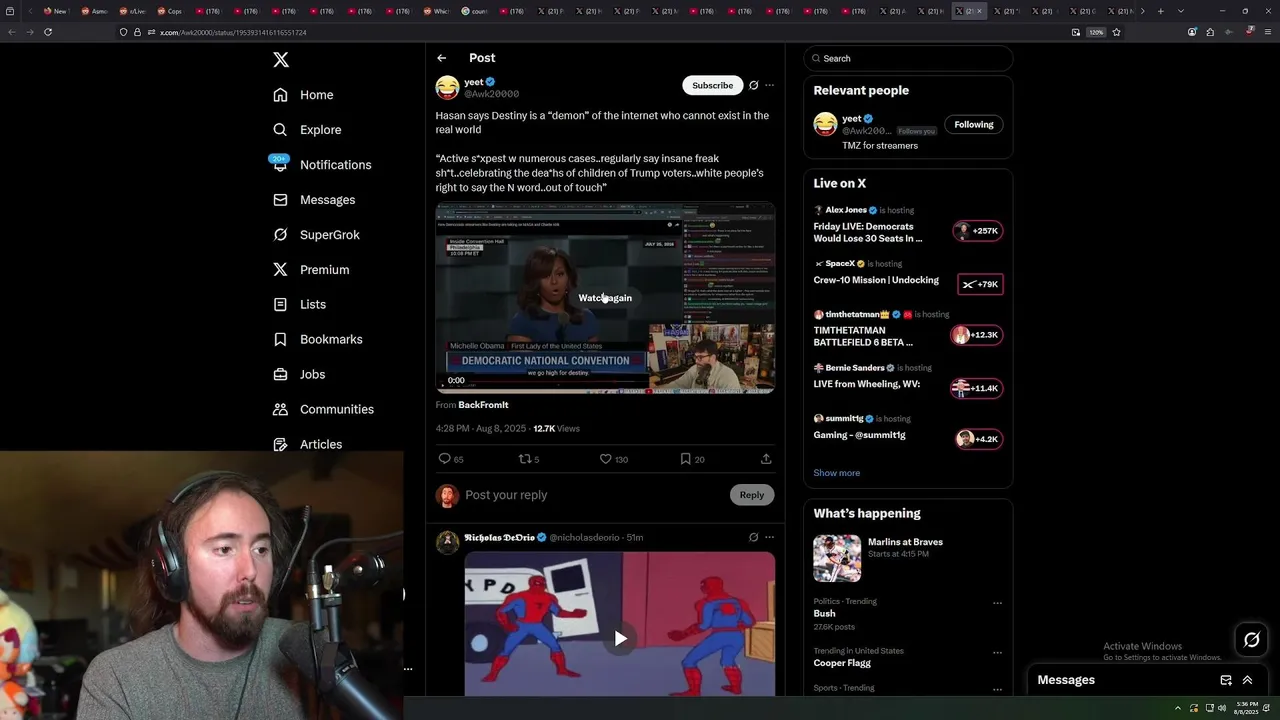Open more options on DeOrio's reply
Viewport: 1280px width, 720px height.
coord(769,537)
